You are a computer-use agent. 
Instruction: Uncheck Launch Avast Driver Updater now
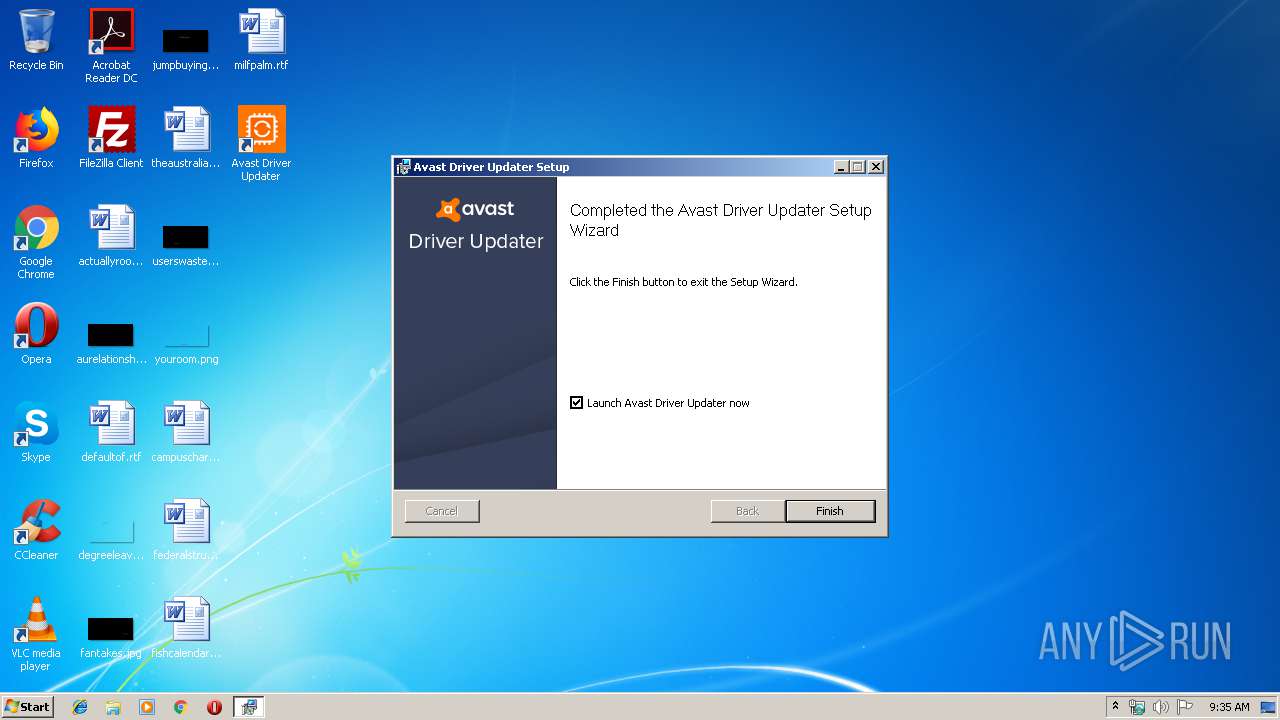[x=576, y=403]
